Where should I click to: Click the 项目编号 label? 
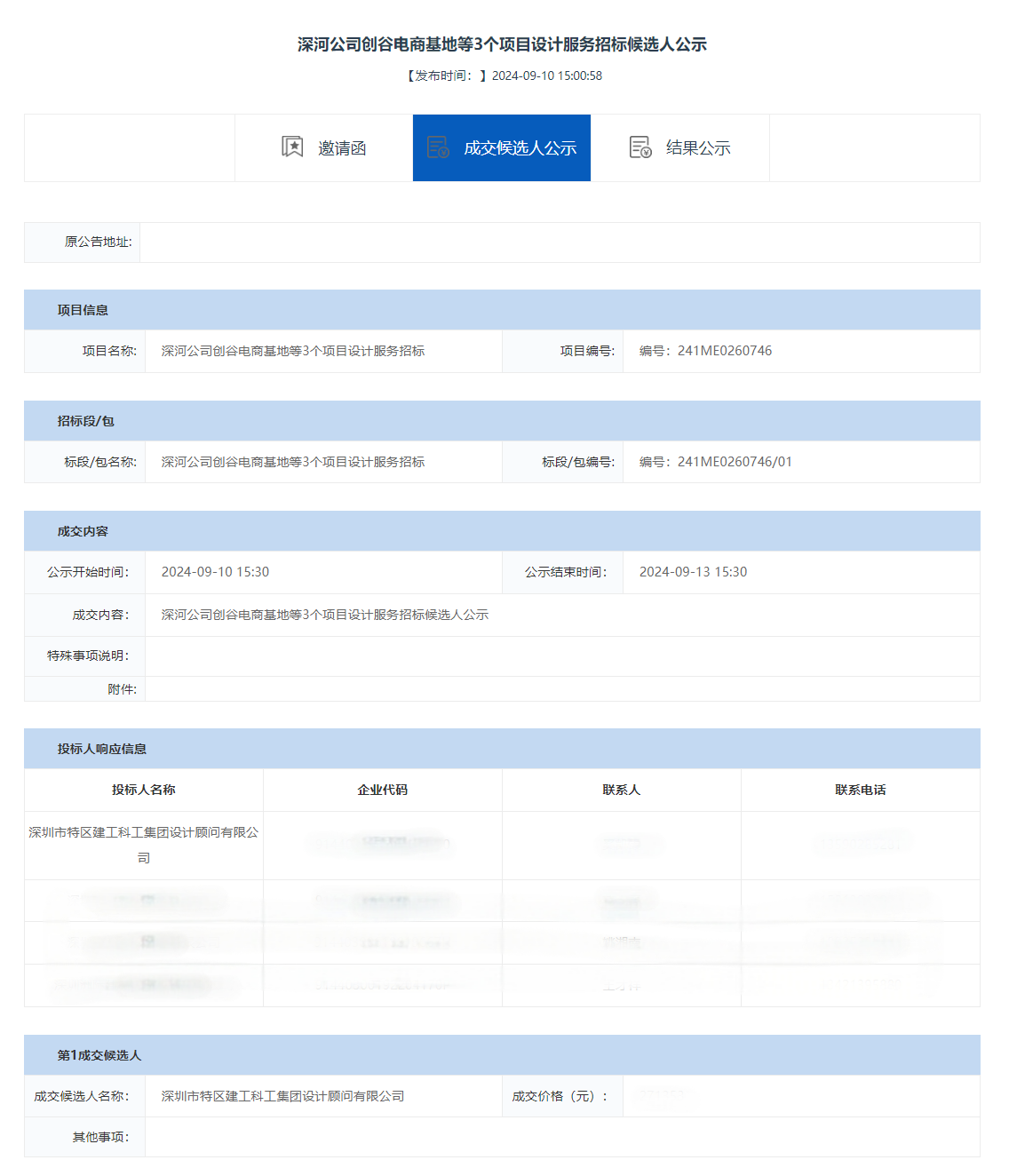(587, 351)
